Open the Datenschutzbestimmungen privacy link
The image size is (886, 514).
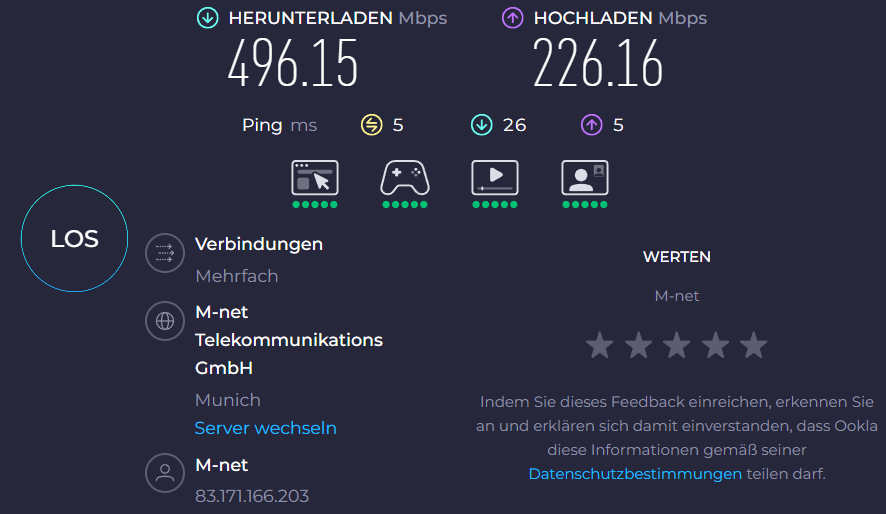[x=635, y=474]
